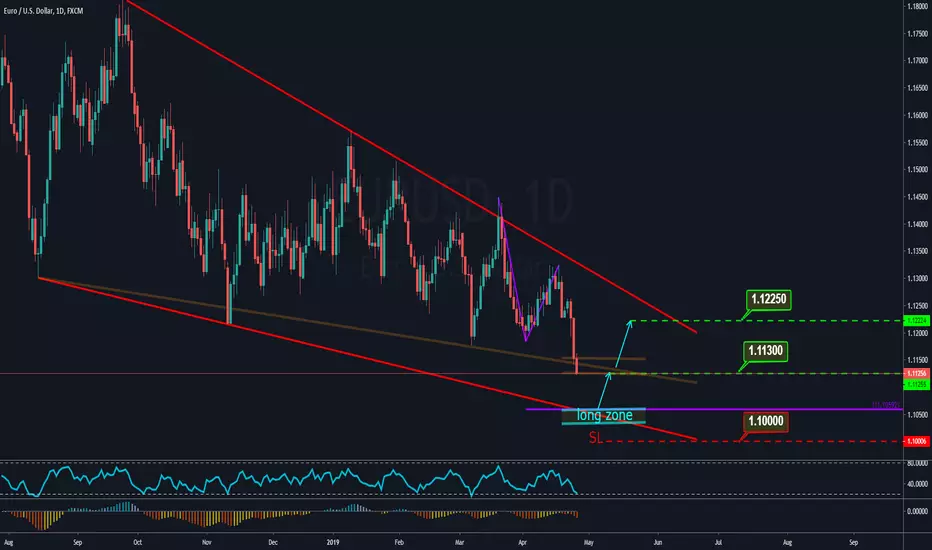Click the 'long zone' text label
The height and width of the screenshot is (550, 932).
(x=604, y=415)
